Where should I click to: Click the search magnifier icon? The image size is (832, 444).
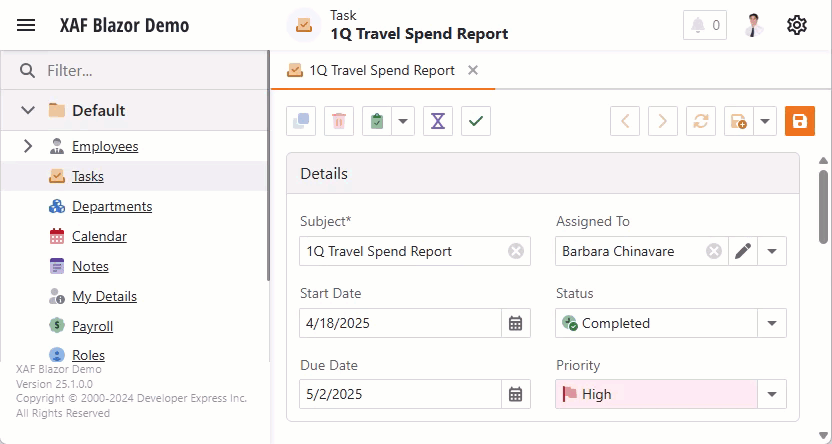pos(27,71)
